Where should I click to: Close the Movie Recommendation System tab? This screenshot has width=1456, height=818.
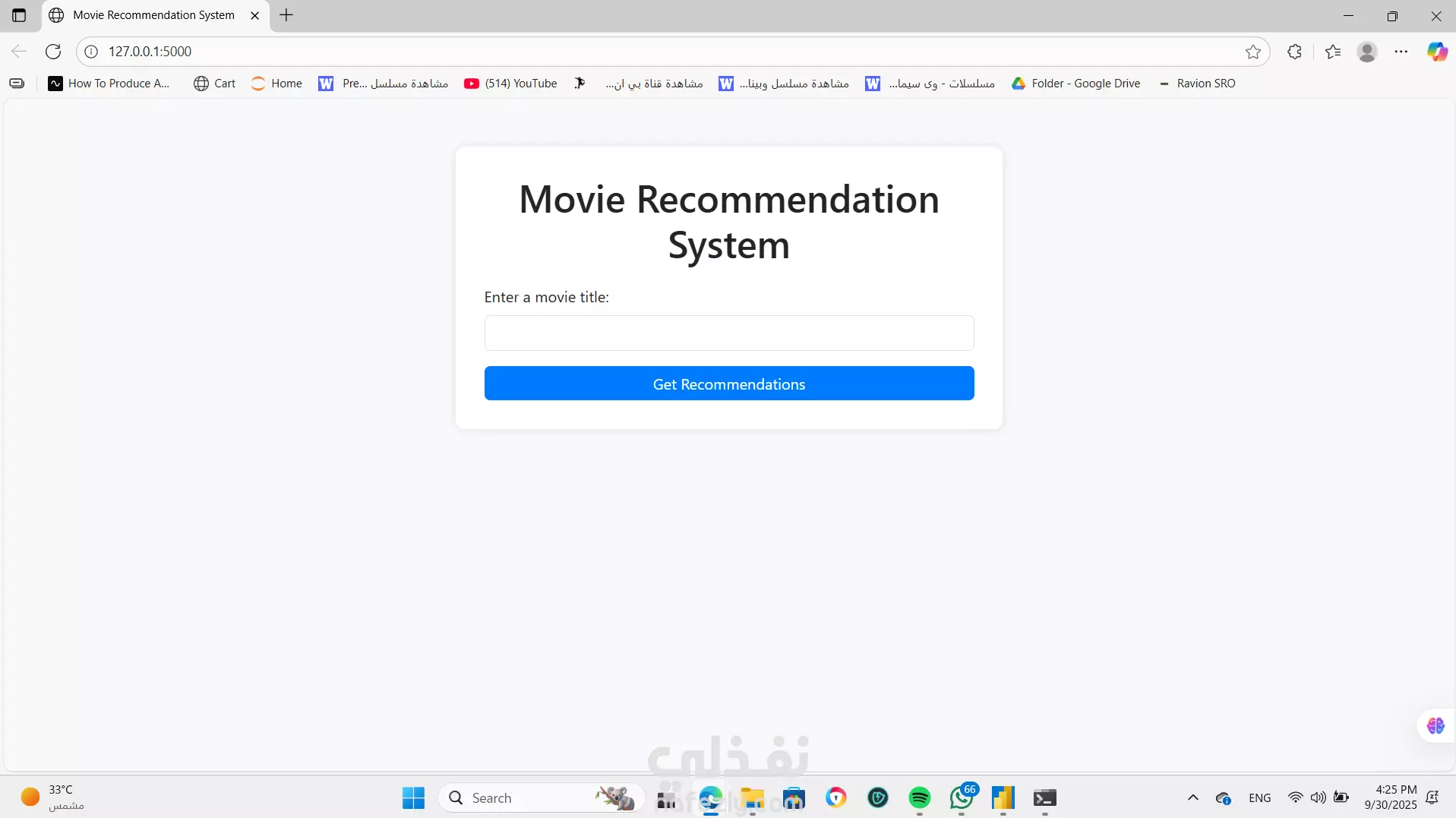pos(255,15)
